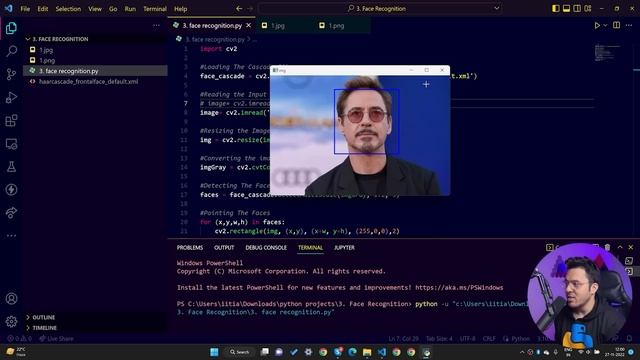This screenshot has width=640, height=360.
Task: Click the Ln 7, Col 29 status entry
Action: click(x=404, y=339)
